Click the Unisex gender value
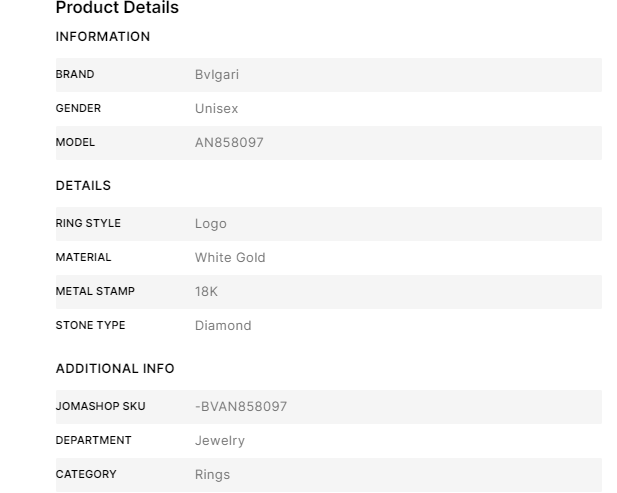The width and height of the screenshot is (617, 493). tap(217, 109)
